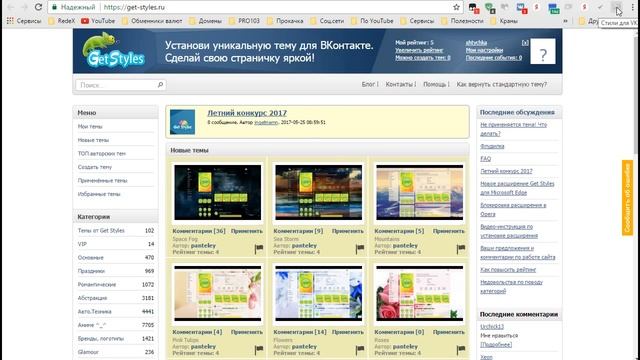Expand the По YouTube bookmark folder
640x360 pixels.
point(372,20)
